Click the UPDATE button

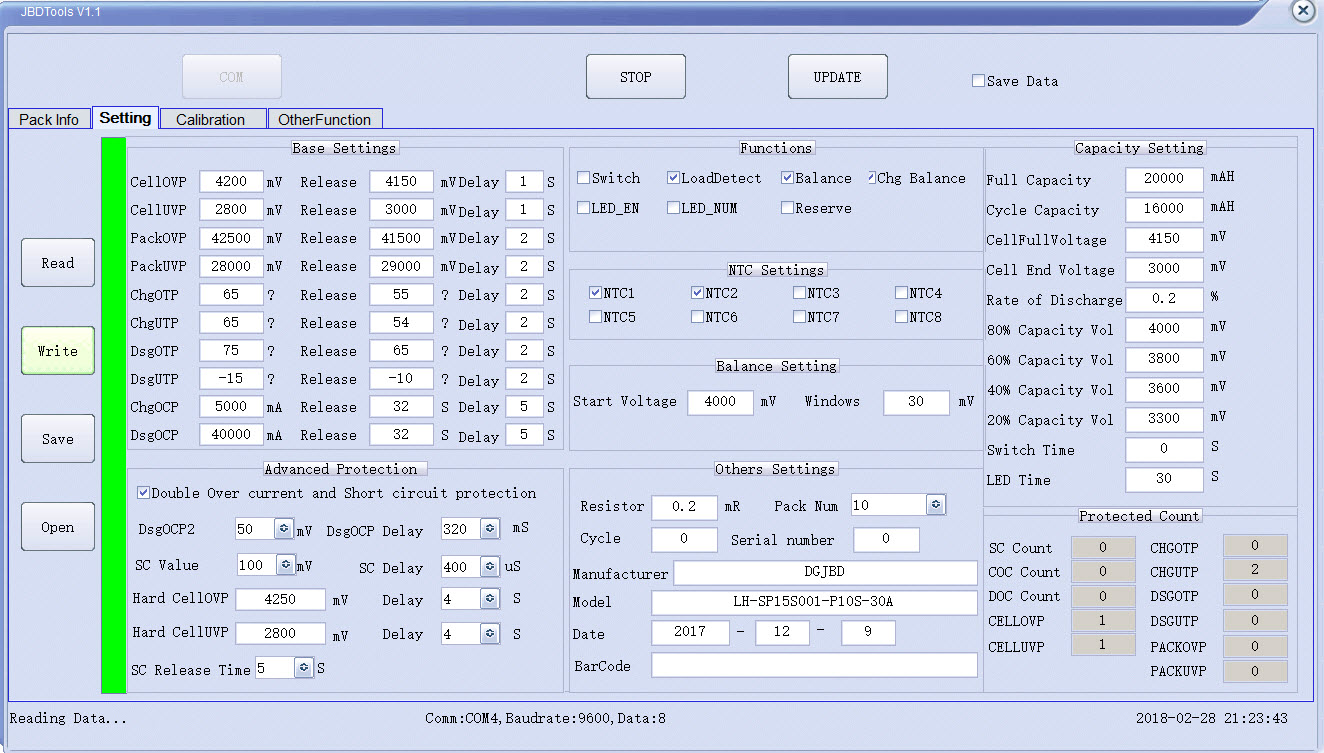coord(838,77)
